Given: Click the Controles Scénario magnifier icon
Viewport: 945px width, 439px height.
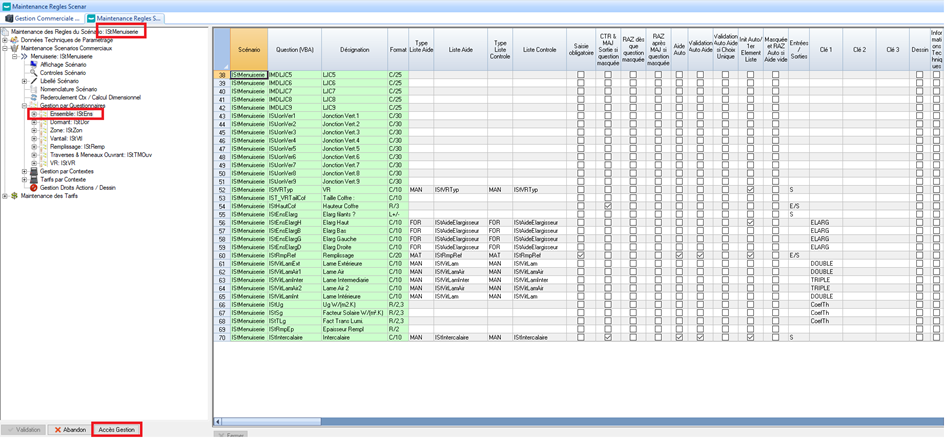Looking at the screenshot, I should tap(34, 73).
